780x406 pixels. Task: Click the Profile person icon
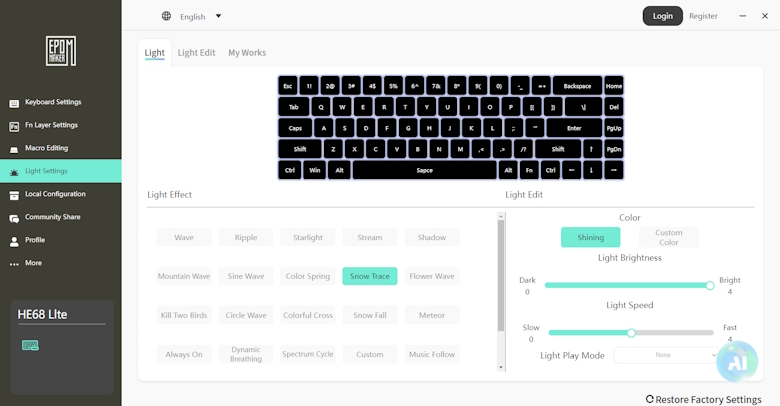coord(14,241)
